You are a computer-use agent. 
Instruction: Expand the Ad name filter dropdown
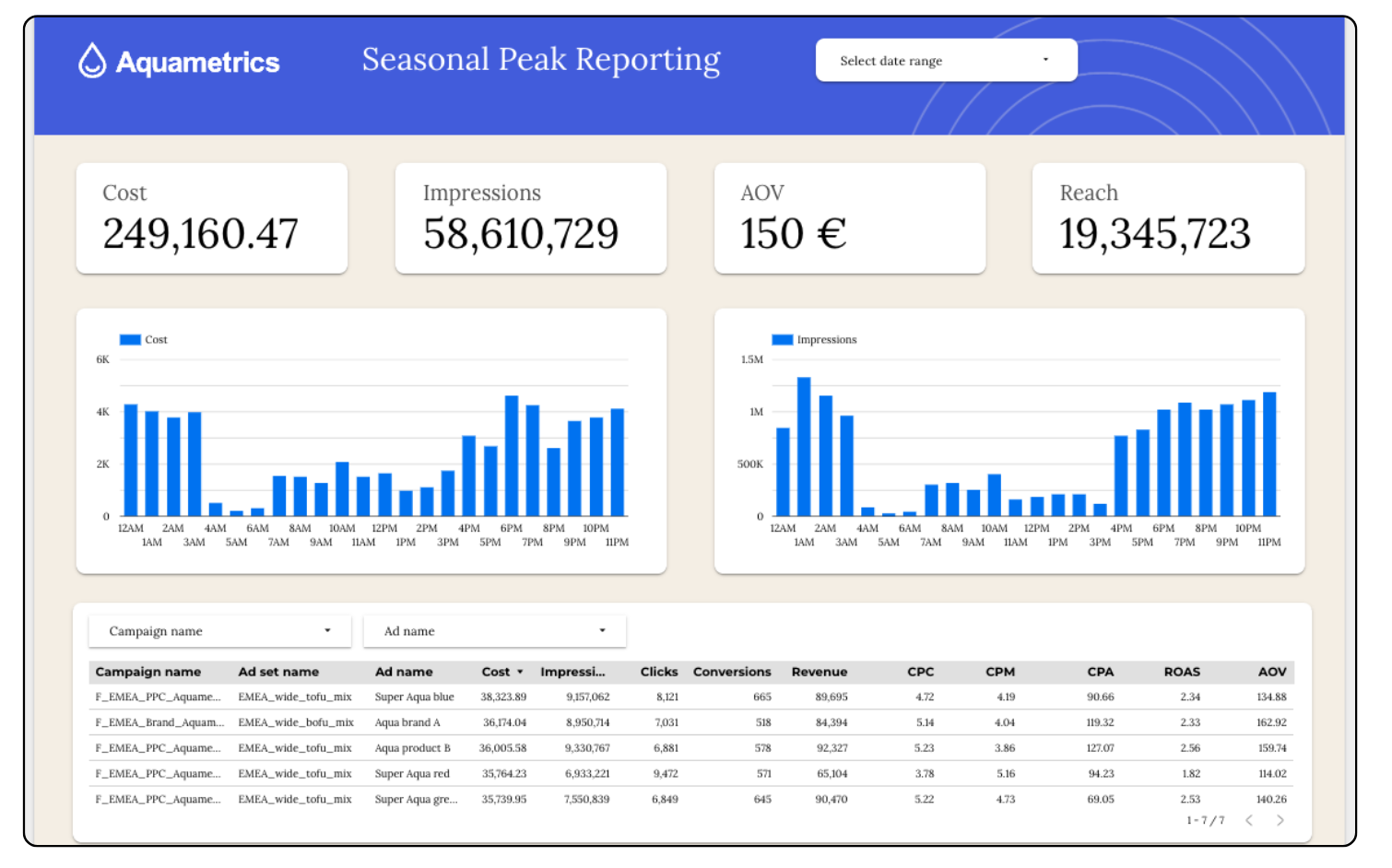494,631
